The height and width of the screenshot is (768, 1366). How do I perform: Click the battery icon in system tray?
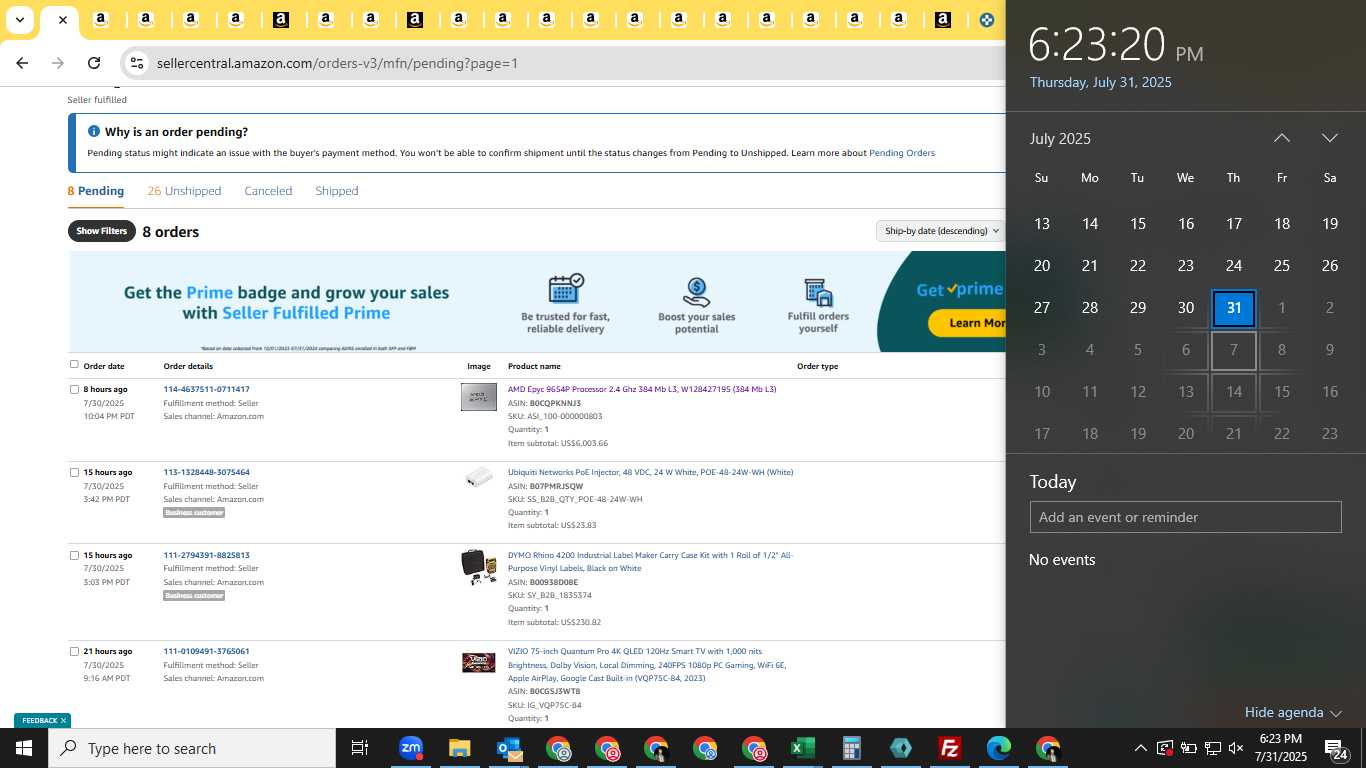(x=1188, y=748)
